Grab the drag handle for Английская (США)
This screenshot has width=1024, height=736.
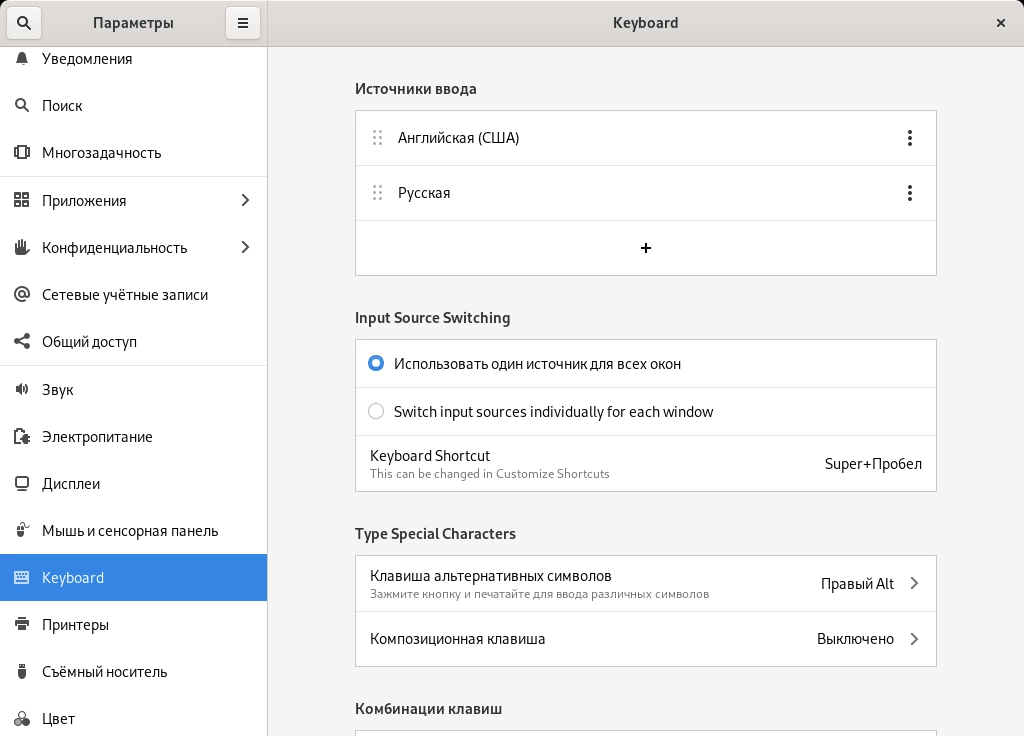[x=377, y=138]
